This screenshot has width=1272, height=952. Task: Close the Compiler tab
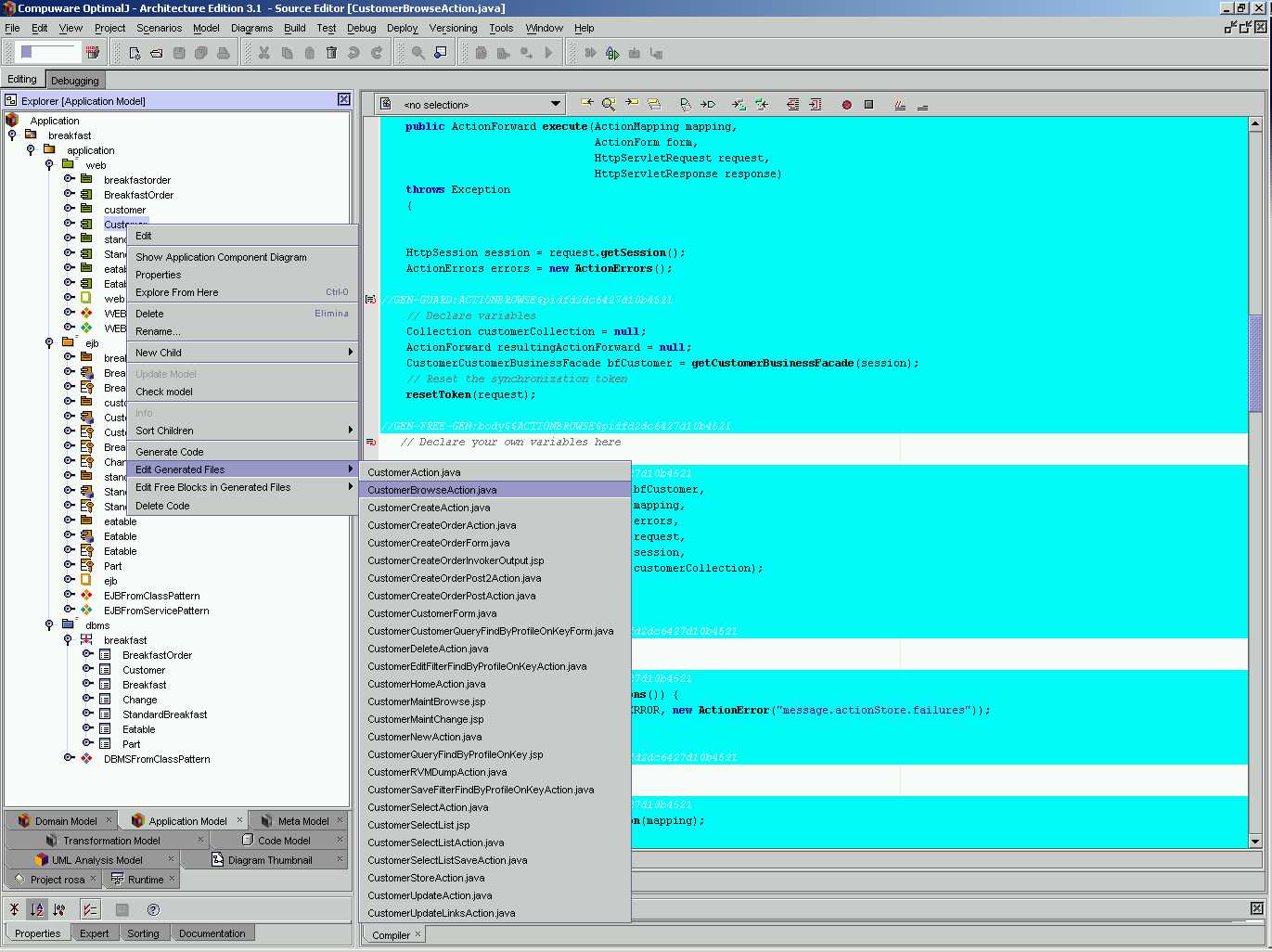tap(418, 934)
